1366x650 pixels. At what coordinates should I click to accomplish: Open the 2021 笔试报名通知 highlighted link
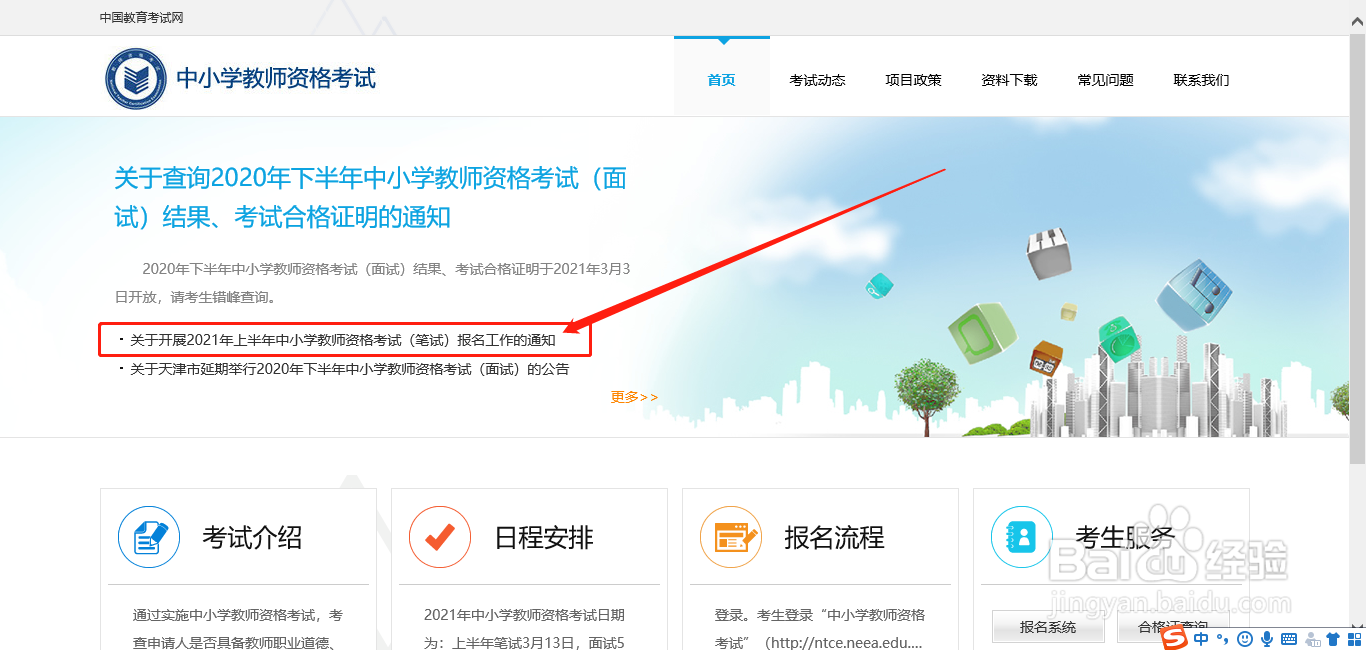click(x=343, y=339)
